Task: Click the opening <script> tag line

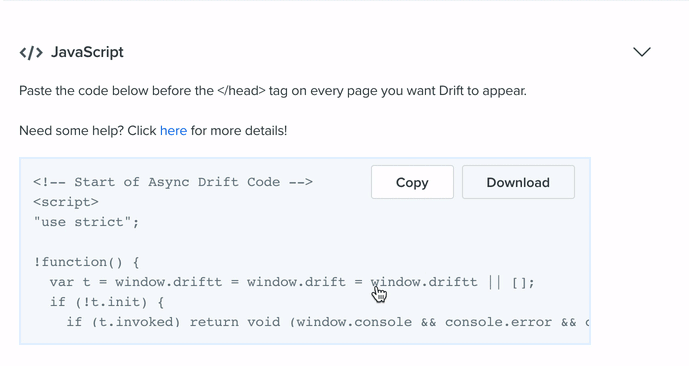Action: tap(66, 202)
